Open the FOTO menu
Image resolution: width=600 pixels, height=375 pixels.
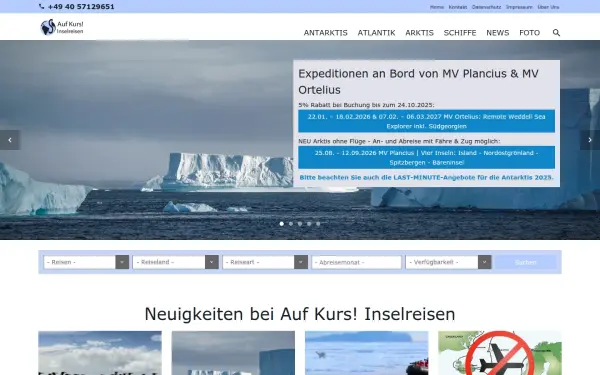click(530, 33)
